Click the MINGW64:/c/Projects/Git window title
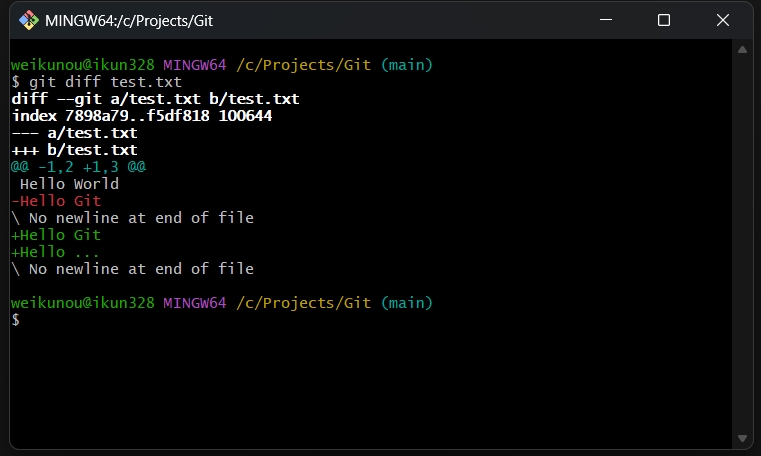Image resolution: width=761 pixels, height=456 pixels. coord(129,21)
